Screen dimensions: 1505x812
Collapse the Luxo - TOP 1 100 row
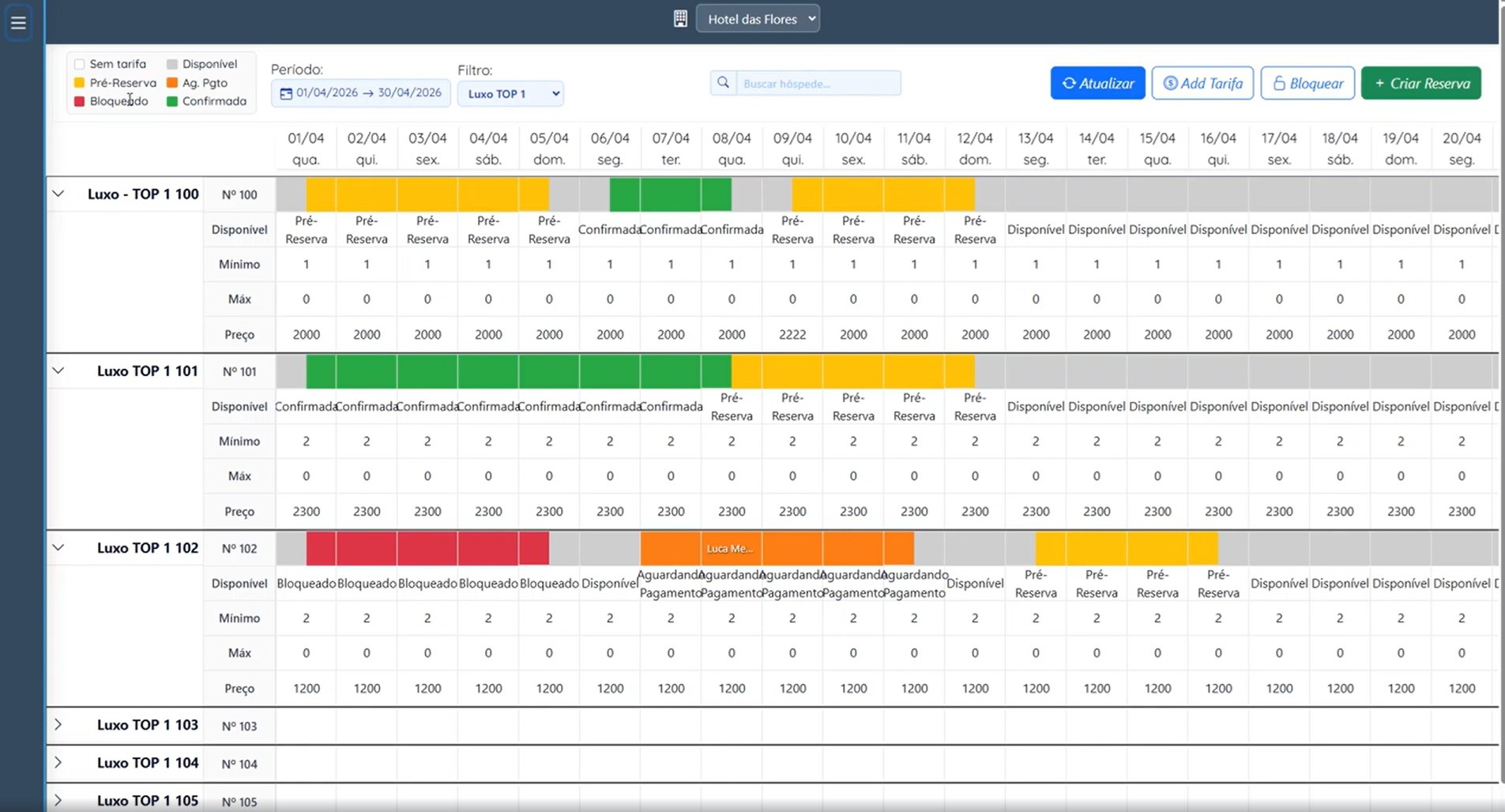click(58, 194)
